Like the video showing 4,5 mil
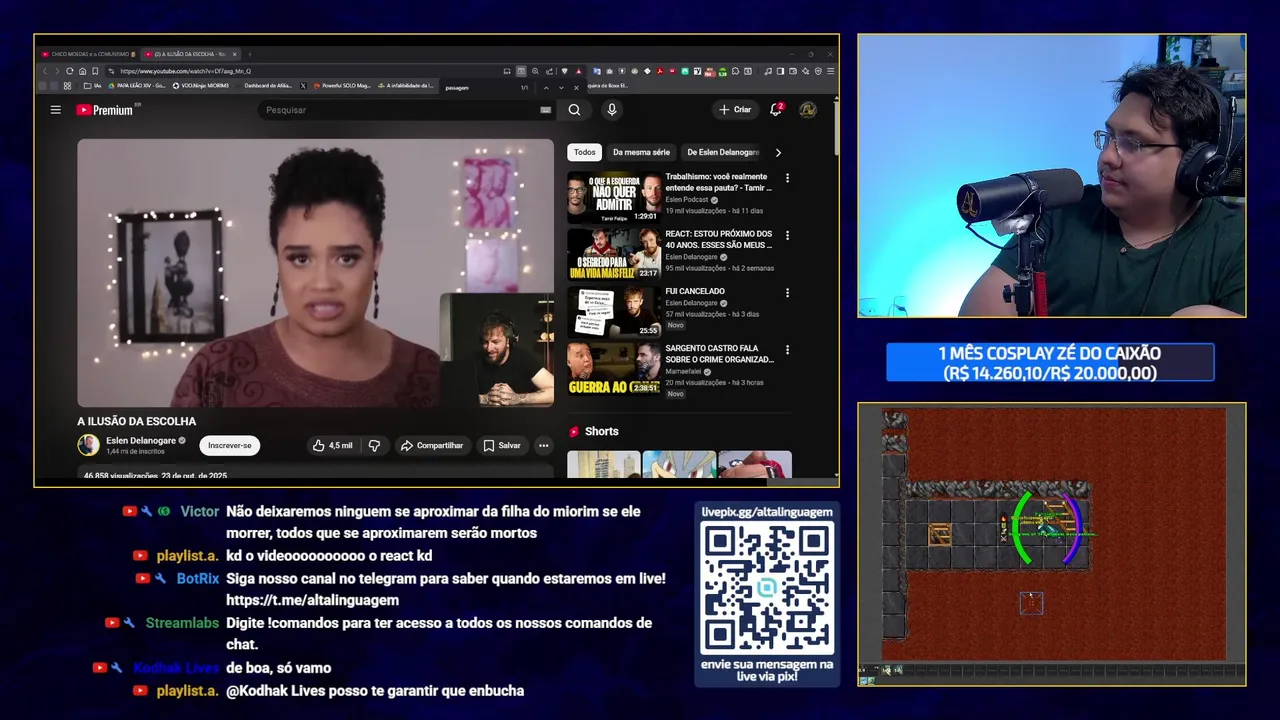1280x720 pixels. click(x=332, y=446)
